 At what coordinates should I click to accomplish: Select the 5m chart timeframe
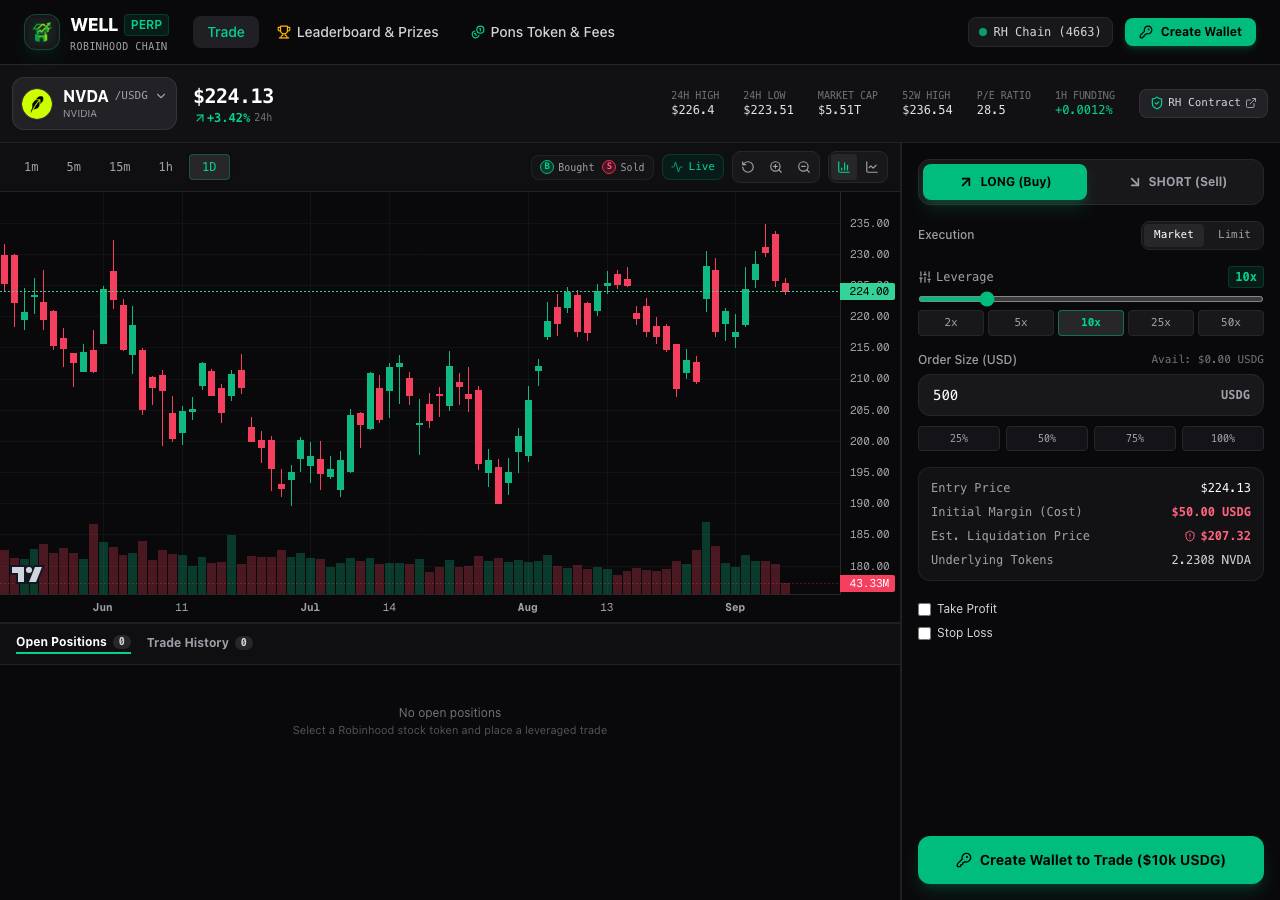tap(74, 167)
